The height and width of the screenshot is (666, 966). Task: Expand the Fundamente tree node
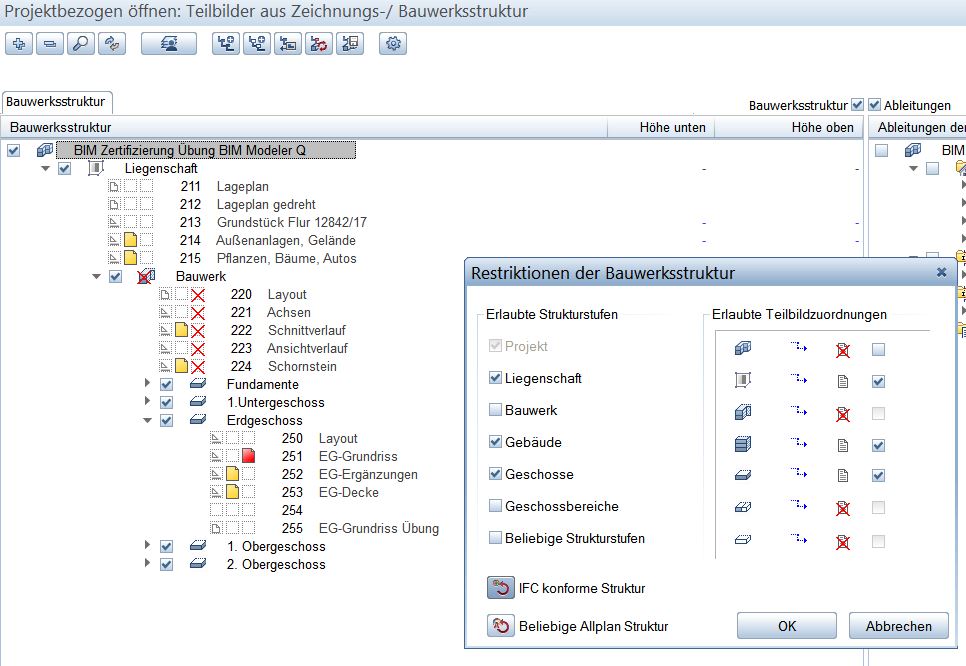(x=148, y=385)
